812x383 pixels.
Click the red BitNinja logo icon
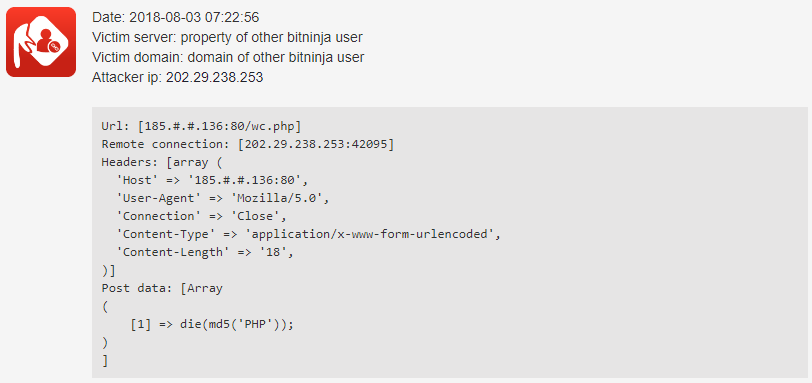pos(41,42)
